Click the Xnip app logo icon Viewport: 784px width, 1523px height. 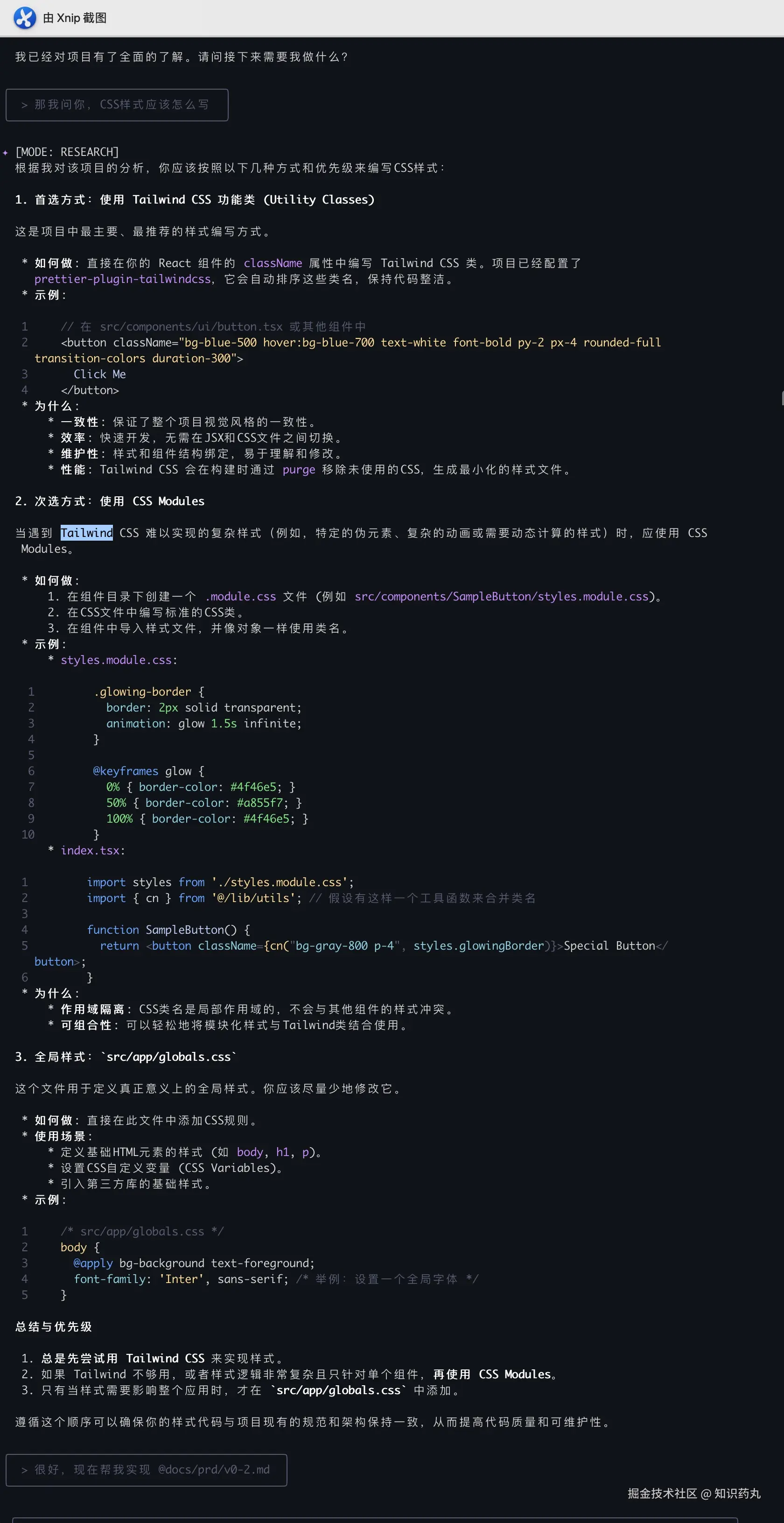click(25, 18)
